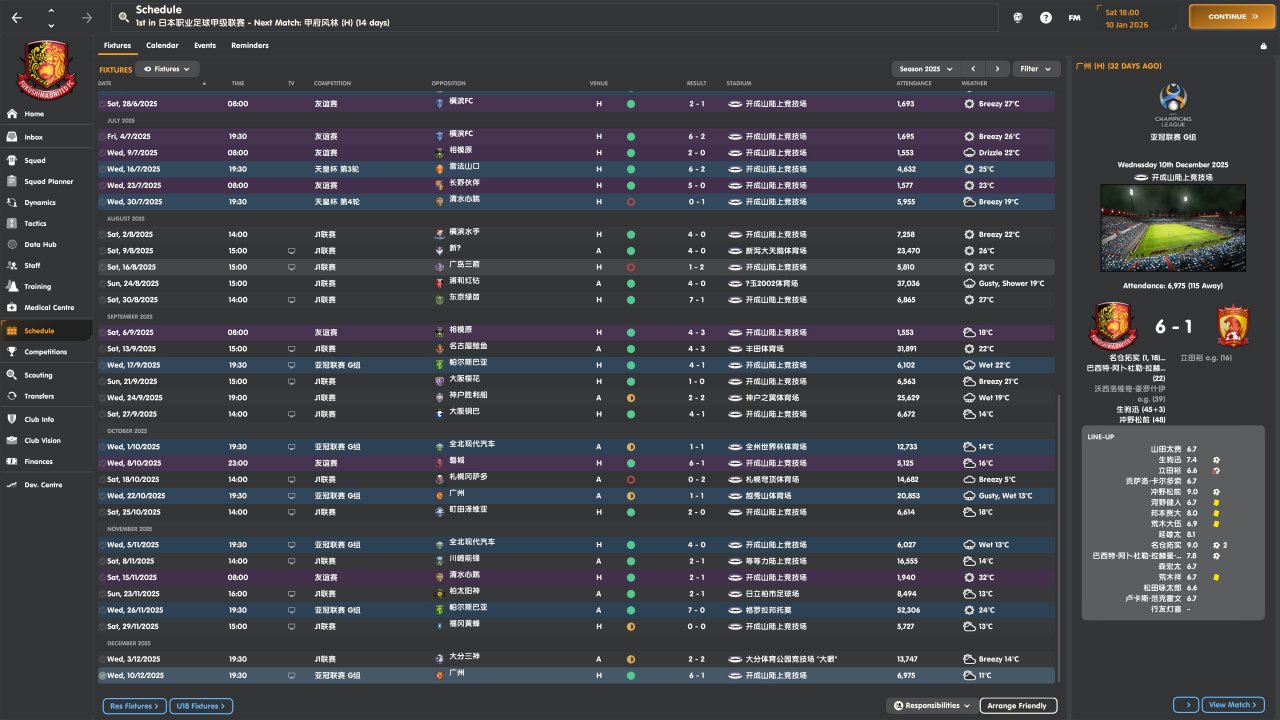
Task: Open the Finances page
Action: coord(38,461)
